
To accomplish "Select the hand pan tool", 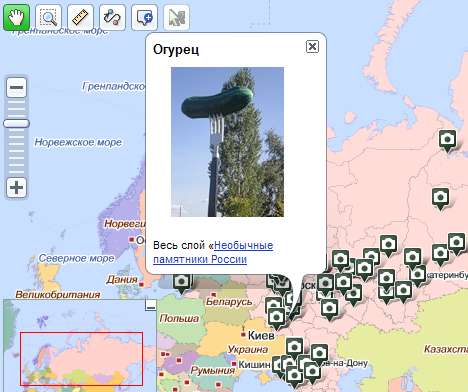I will point(16,17).
